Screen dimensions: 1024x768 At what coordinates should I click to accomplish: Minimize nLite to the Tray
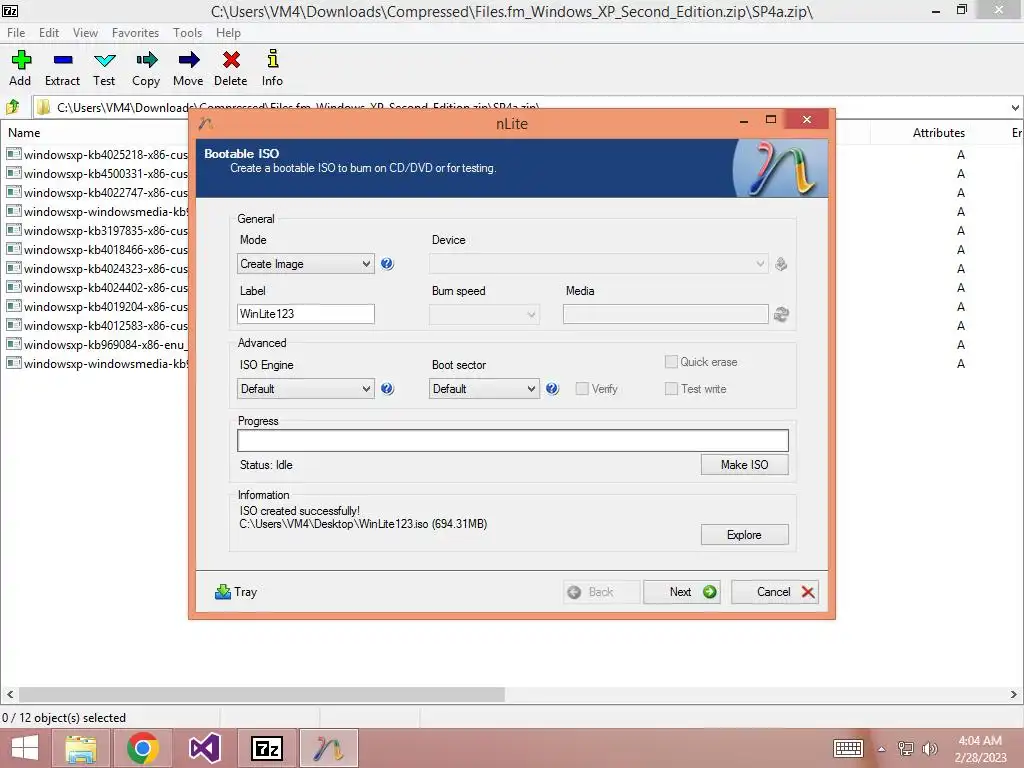[236, 592]
